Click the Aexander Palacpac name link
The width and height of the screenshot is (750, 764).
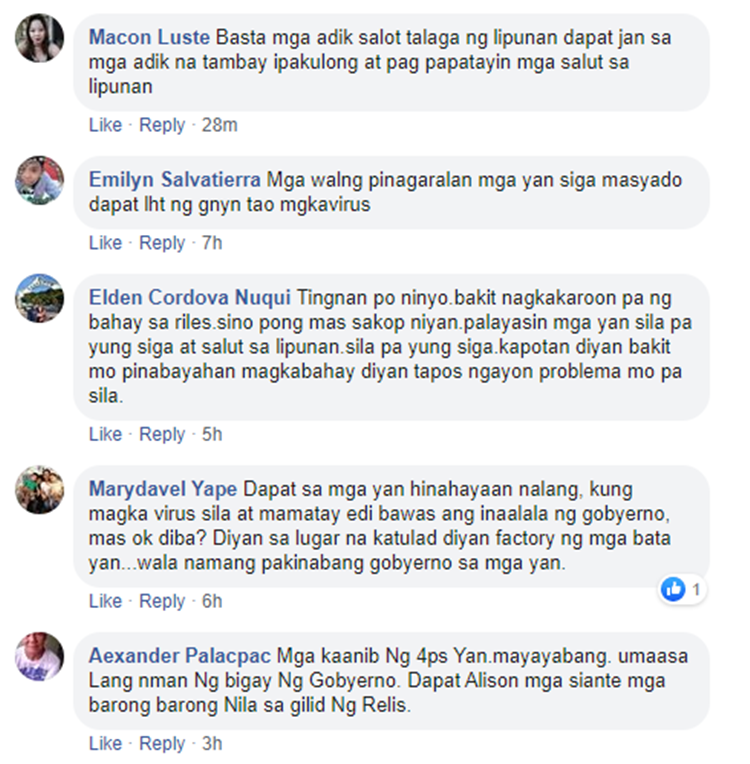pyautogui.click(x=179, y=656)
